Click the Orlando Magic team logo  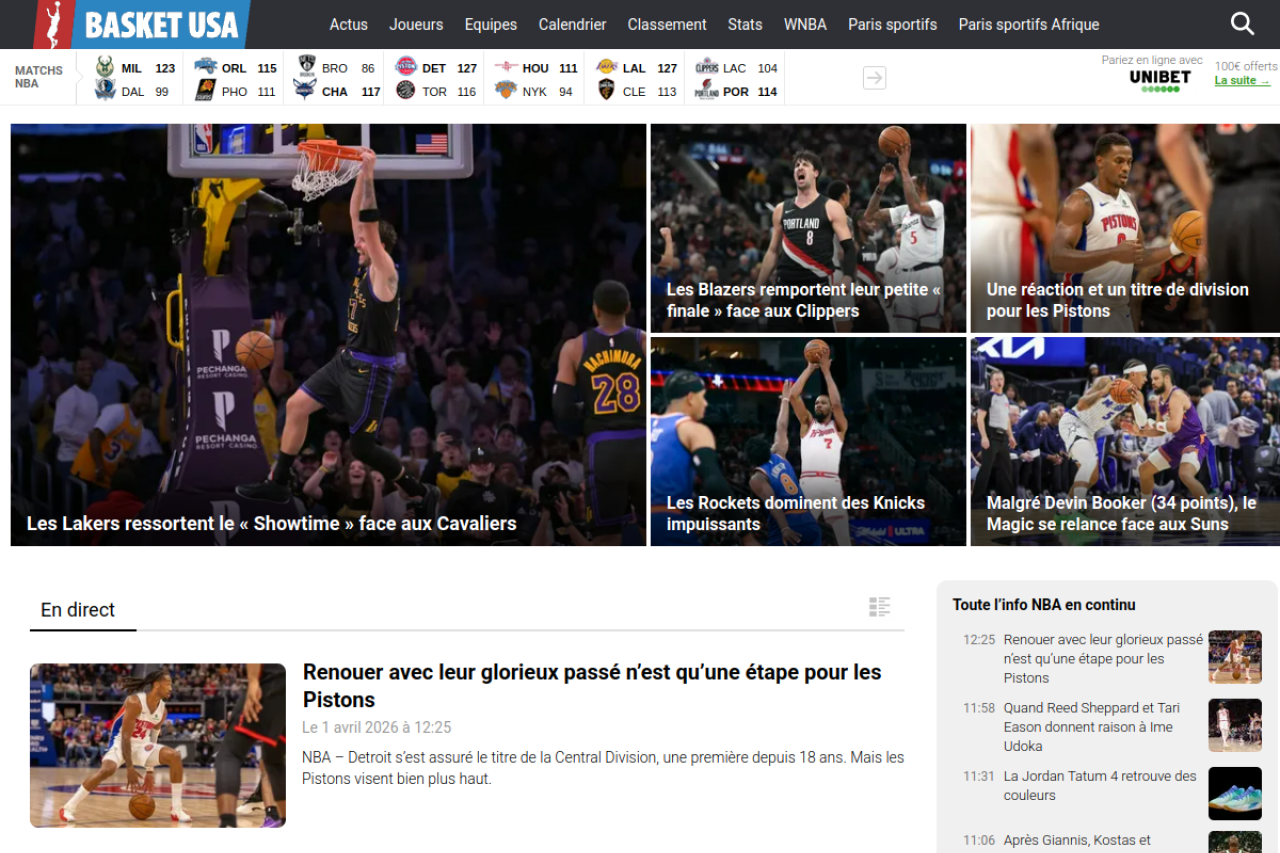[205, 68]
